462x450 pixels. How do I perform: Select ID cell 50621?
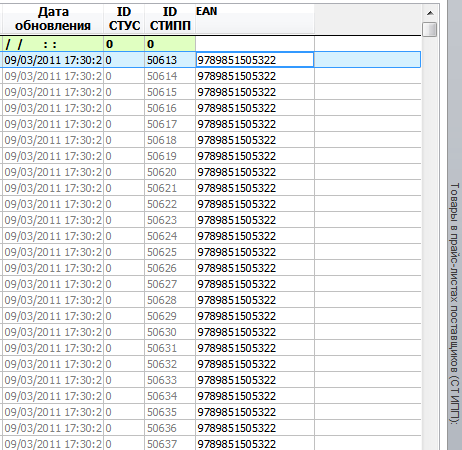[170, 188]
